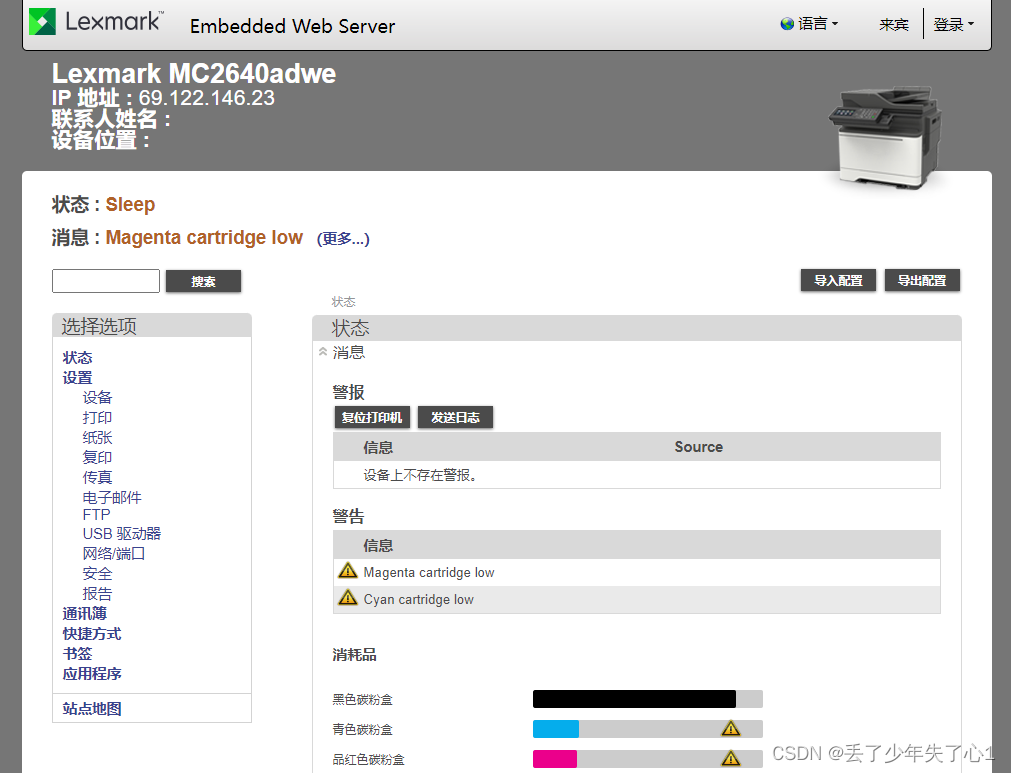Image resolution: width=1011 pixels, height=773 pixels.
Task: Click inside the search input field
Action: tap(105, 280)
